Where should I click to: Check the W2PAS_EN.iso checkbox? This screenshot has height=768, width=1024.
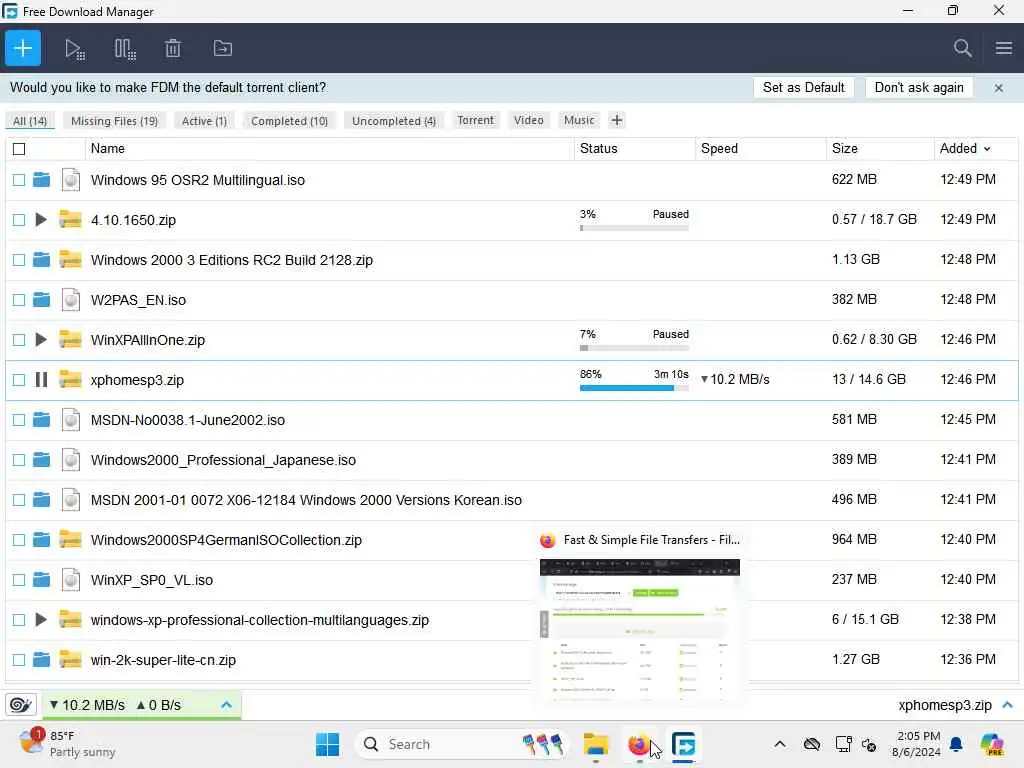pos(19,300)
